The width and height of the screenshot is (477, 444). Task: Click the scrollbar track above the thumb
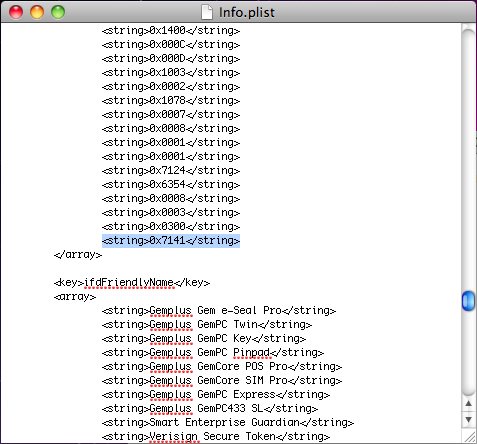click(468, 160)
